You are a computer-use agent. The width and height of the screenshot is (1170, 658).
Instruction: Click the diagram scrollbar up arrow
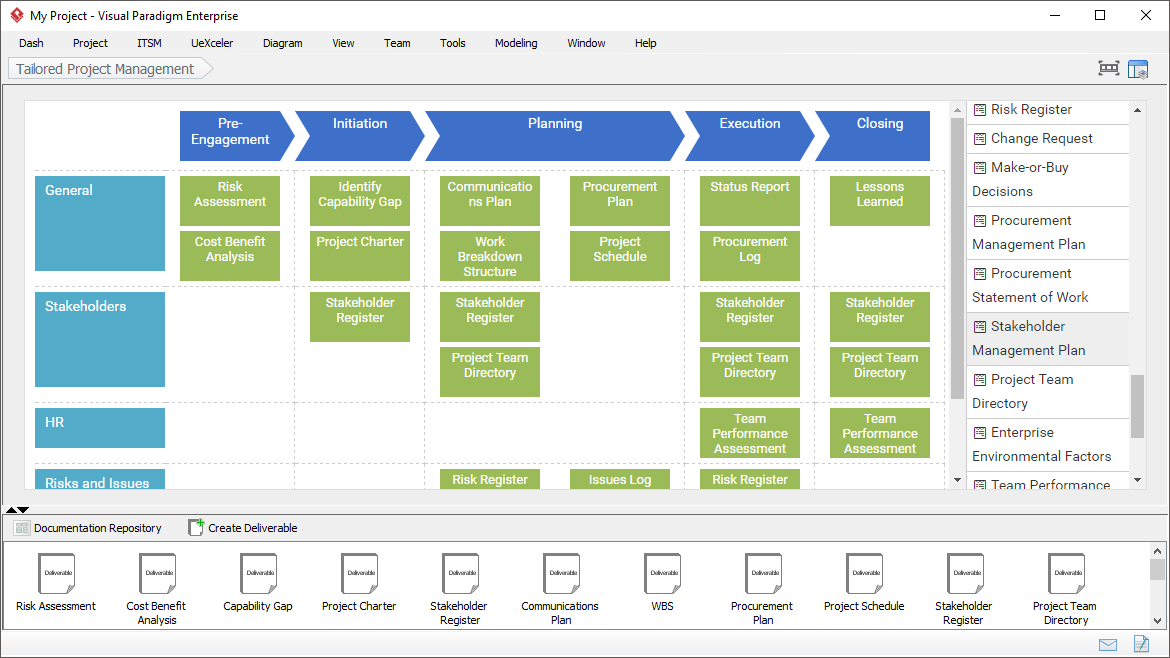957,110
